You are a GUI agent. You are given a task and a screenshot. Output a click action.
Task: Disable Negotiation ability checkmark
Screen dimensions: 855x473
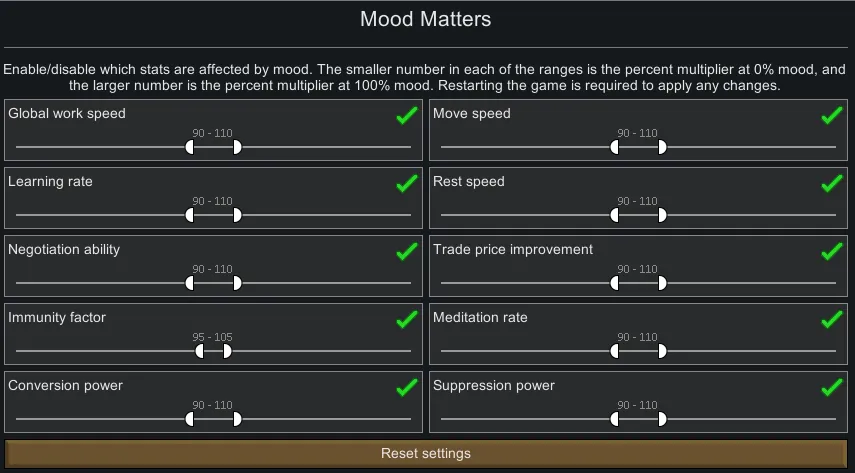[x=406, y=252]
